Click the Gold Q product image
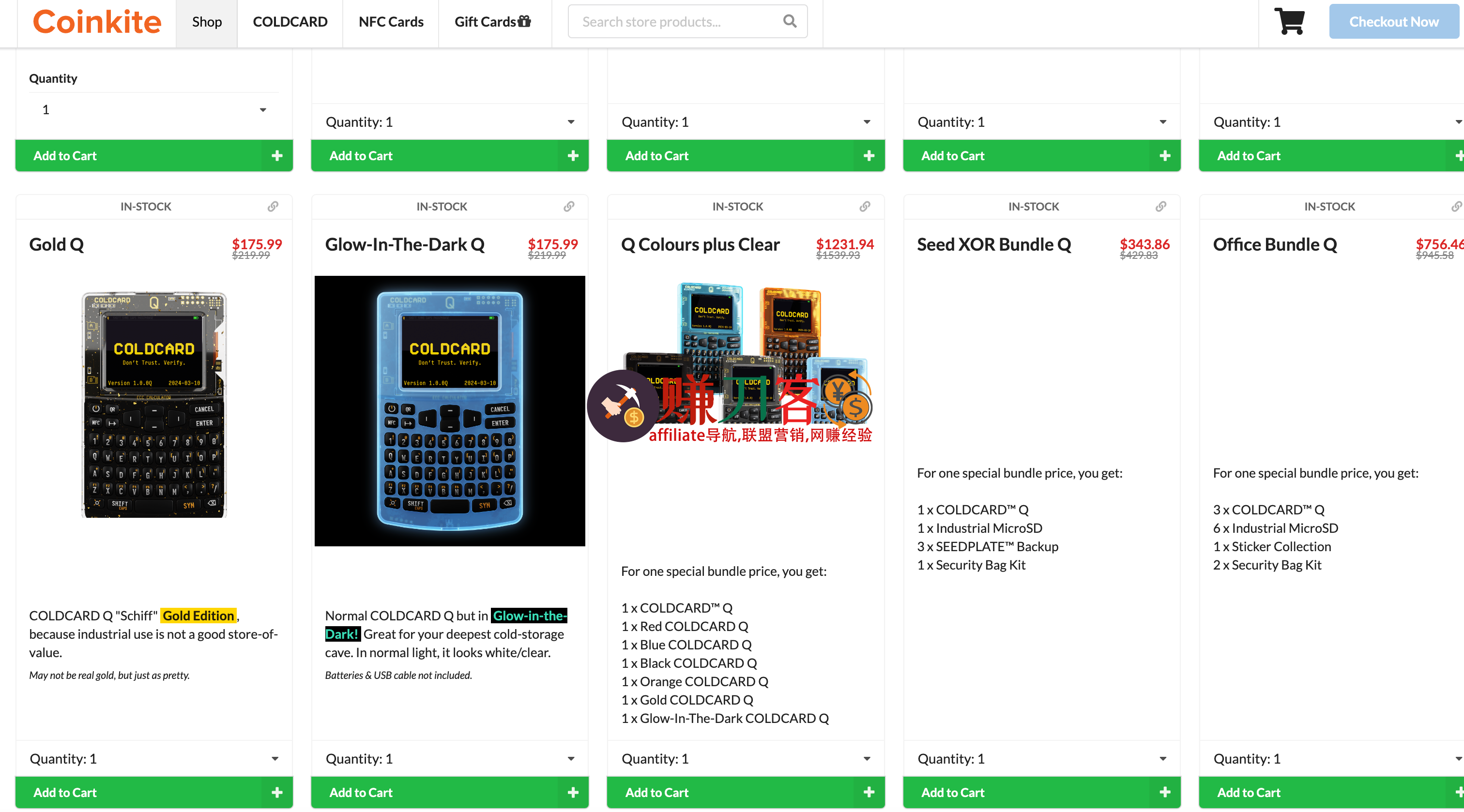 (154, 405)
